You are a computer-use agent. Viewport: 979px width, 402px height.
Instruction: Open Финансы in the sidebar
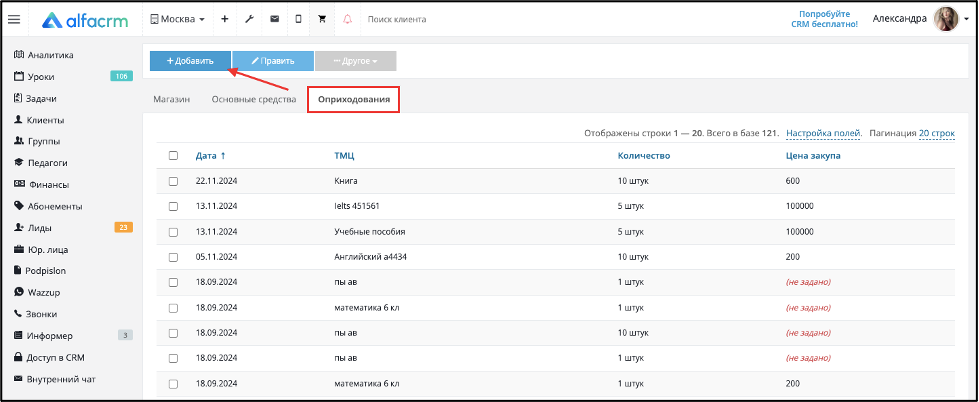41,185
